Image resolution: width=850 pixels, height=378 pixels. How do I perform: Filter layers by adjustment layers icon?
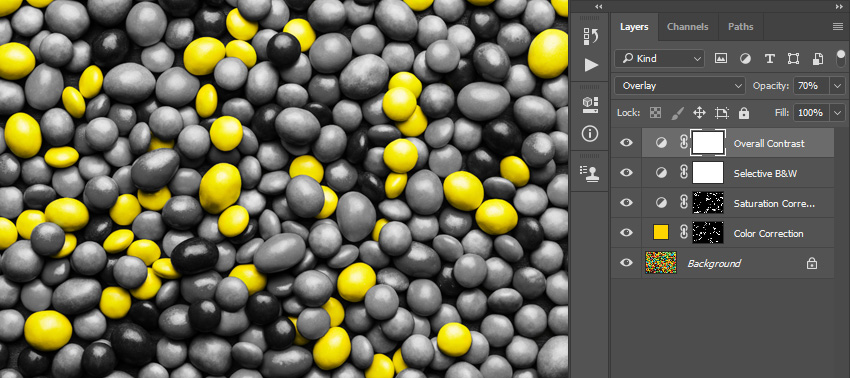point(745,59)
